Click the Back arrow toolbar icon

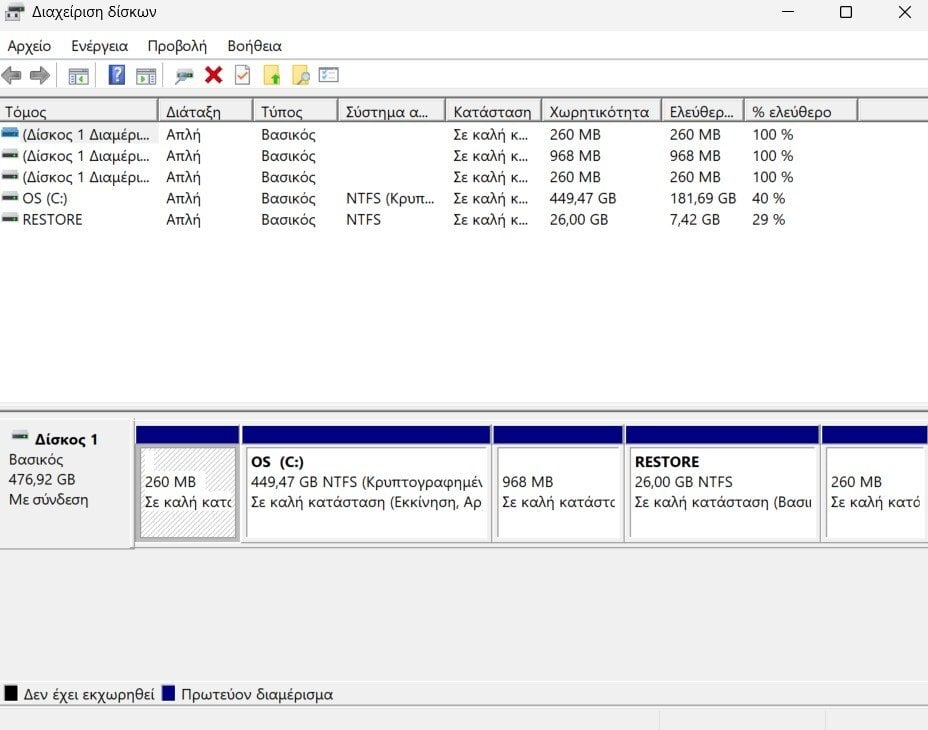[12, 75]
